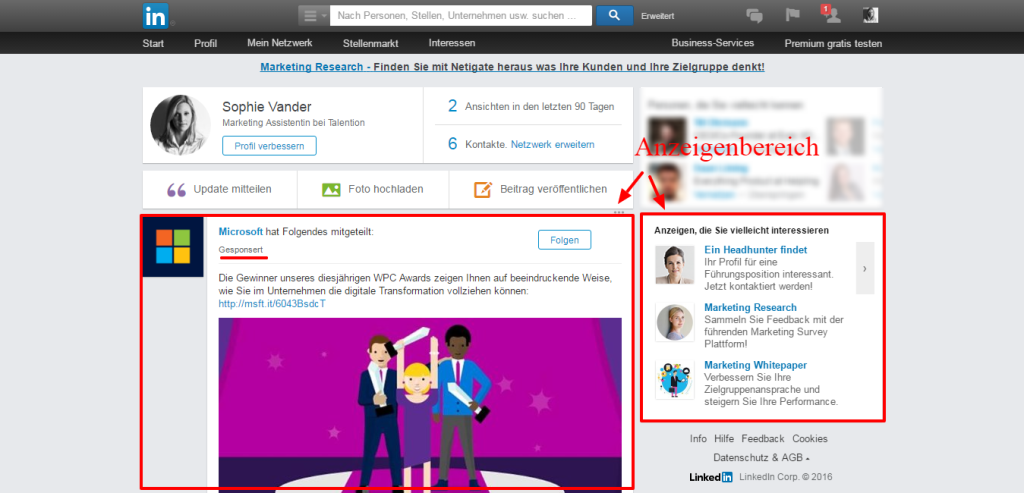Open the msft.it/6043BsdcT link
The width and height of the screenshot is (1024, 493).
[x=272, y=304]
